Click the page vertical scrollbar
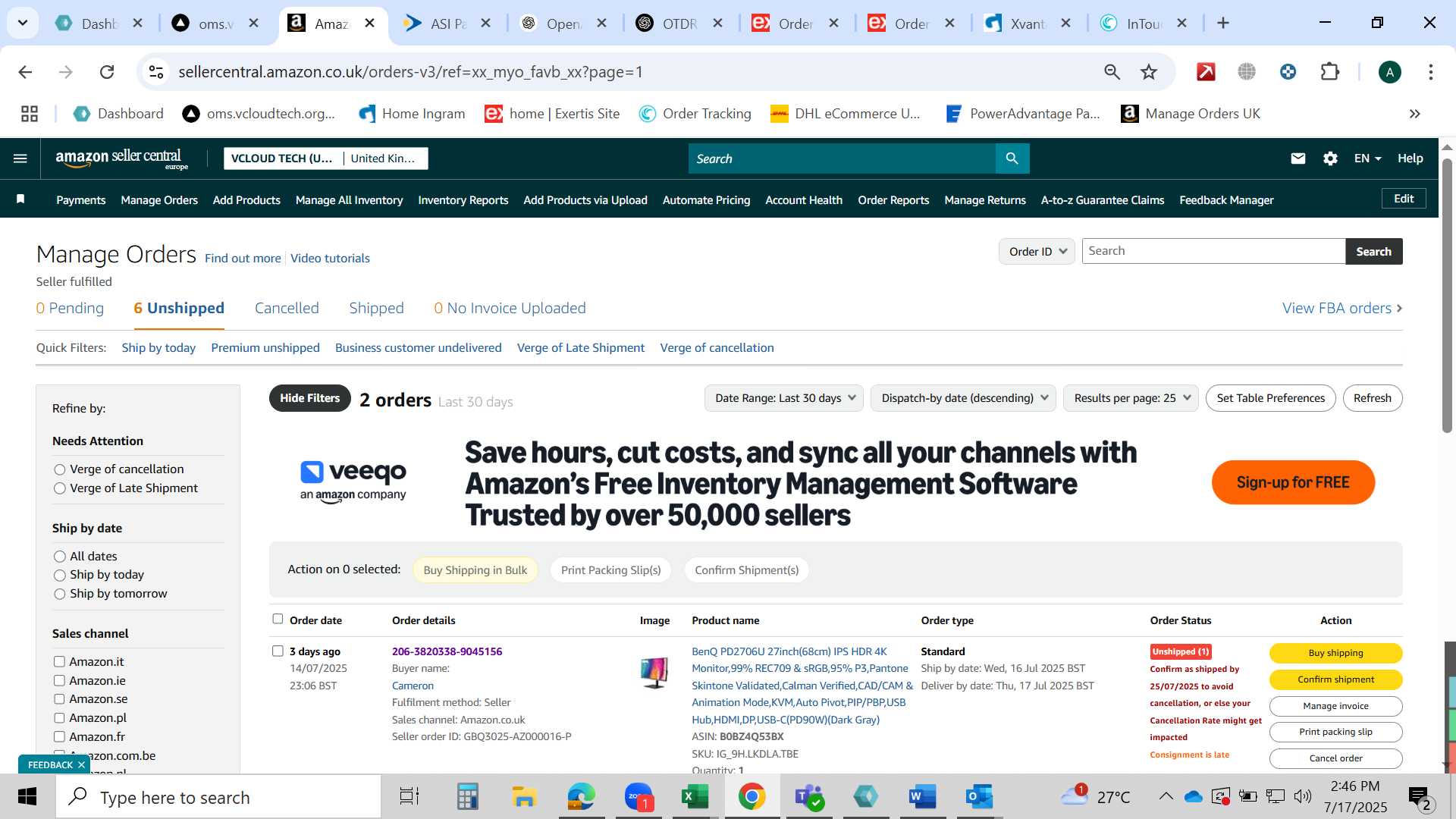1456x819 pixels. pos(1447,296)
